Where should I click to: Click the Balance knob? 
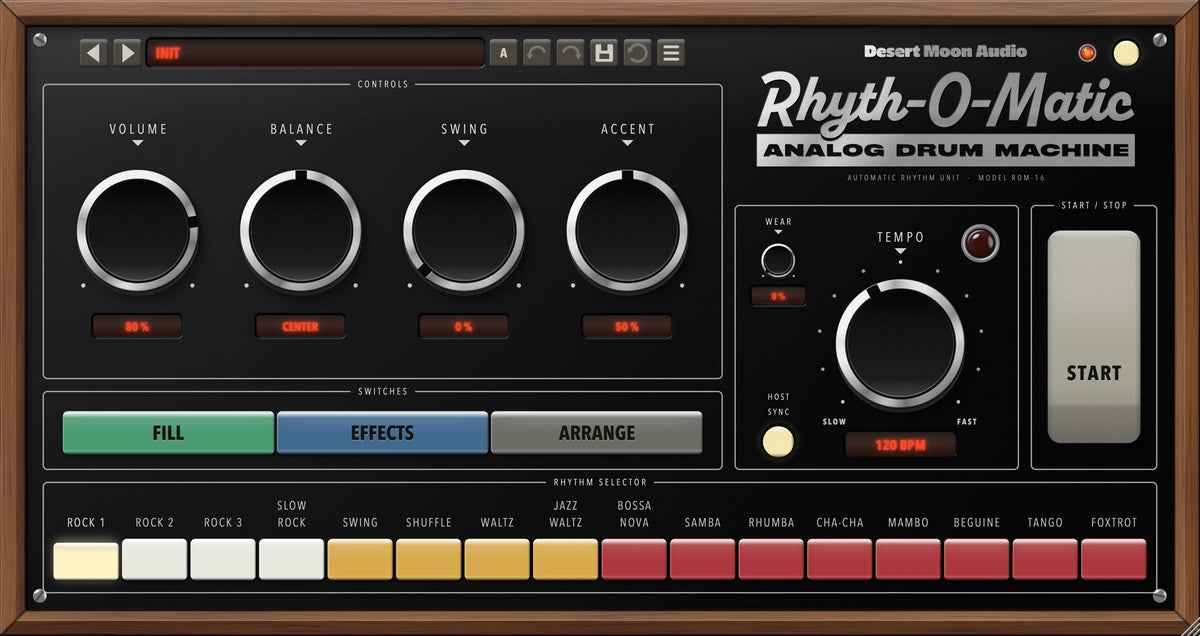[x=300, y=231]
